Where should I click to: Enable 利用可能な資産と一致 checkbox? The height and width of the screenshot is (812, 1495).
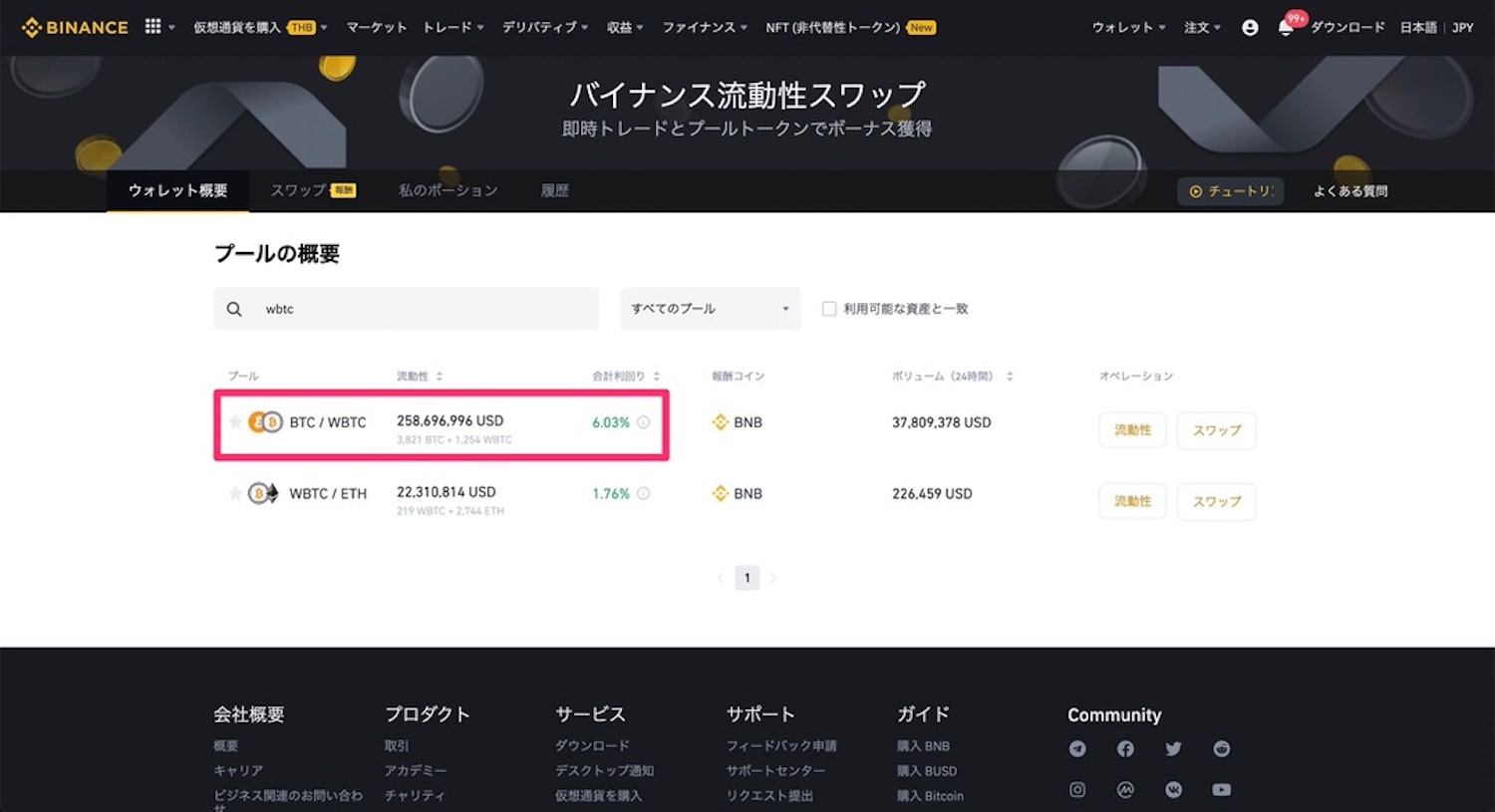(828, 309)
